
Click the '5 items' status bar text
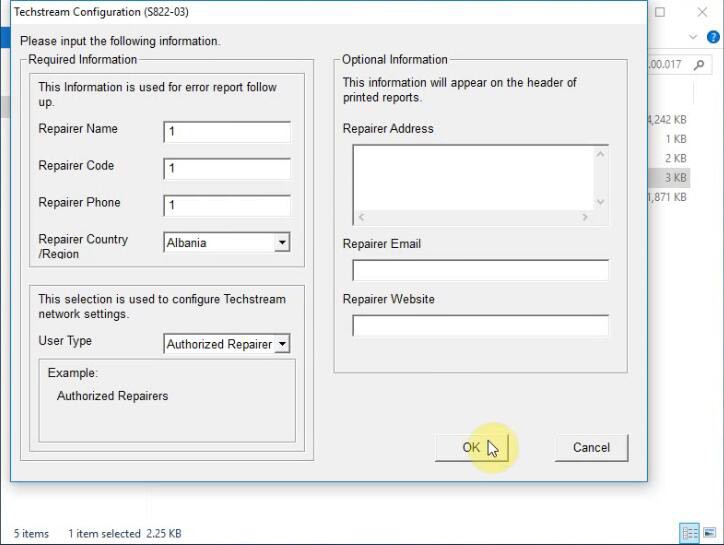pyautogui.click(x=31, y=533)
